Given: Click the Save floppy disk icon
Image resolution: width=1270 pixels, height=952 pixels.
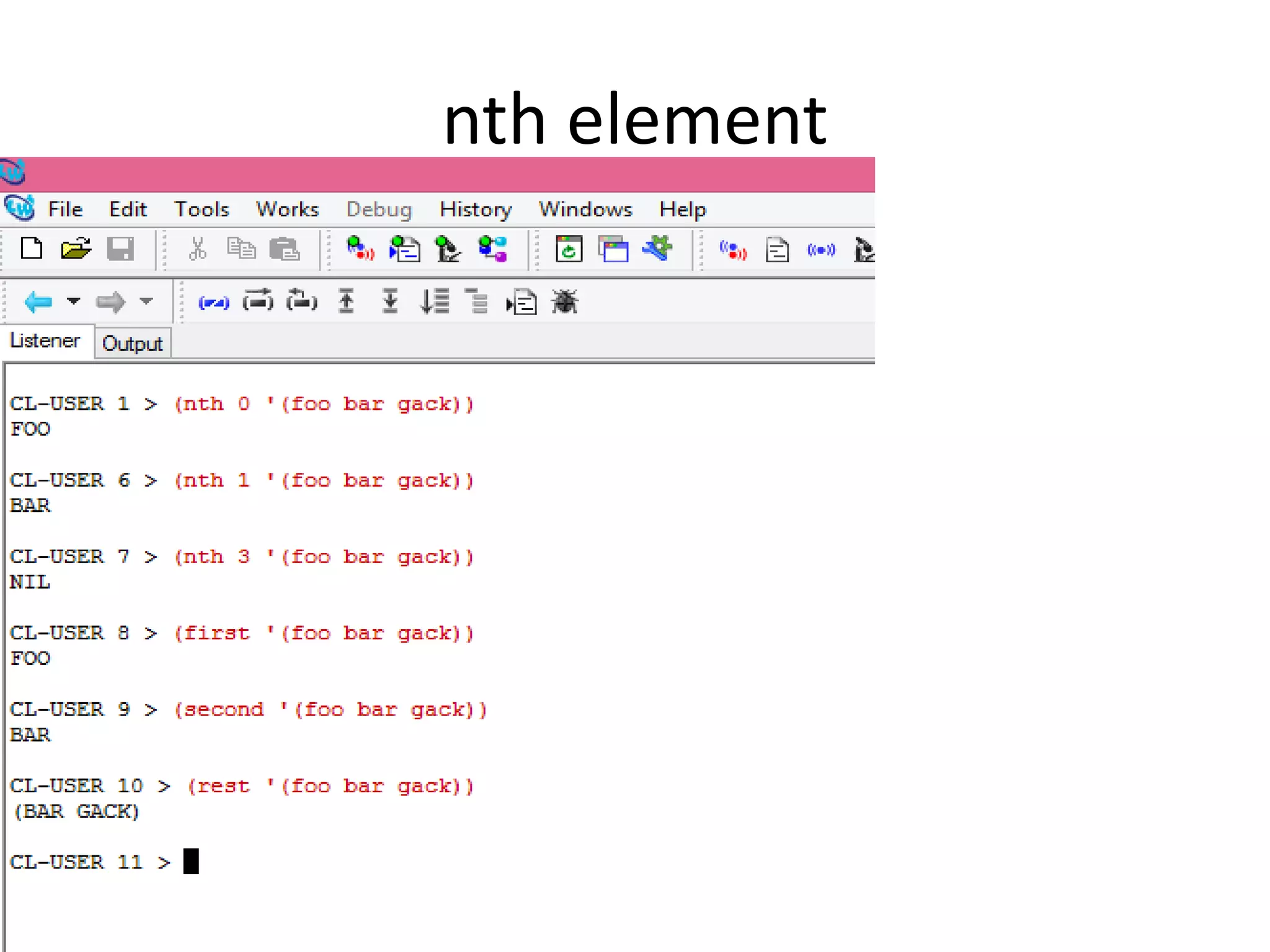Looking at the screenshot, I should [x=120, y=249].
